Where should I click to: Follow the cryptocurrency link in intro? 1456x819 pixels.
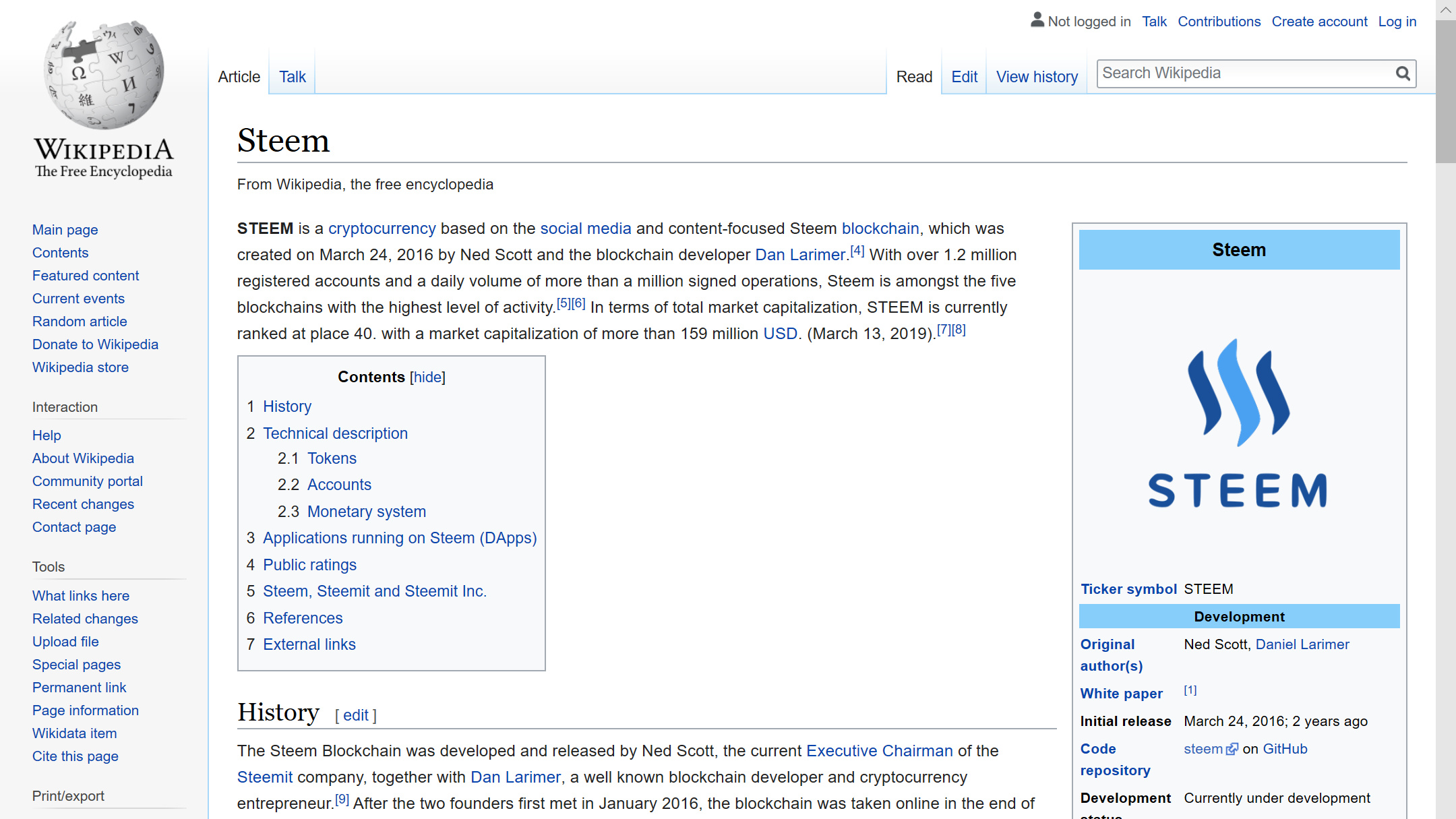click(382, 229)
